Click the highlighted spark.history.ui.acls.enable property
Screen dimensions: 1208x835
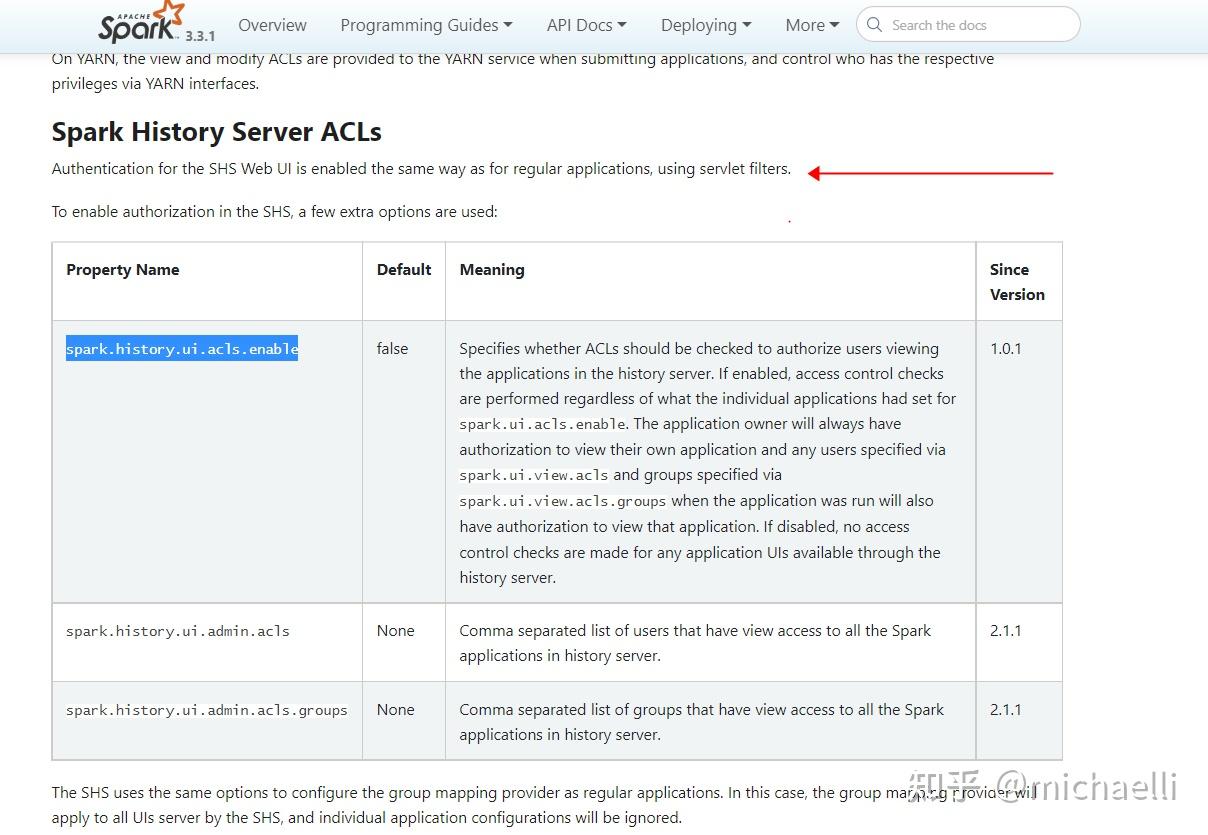click(x=182, y=349)
